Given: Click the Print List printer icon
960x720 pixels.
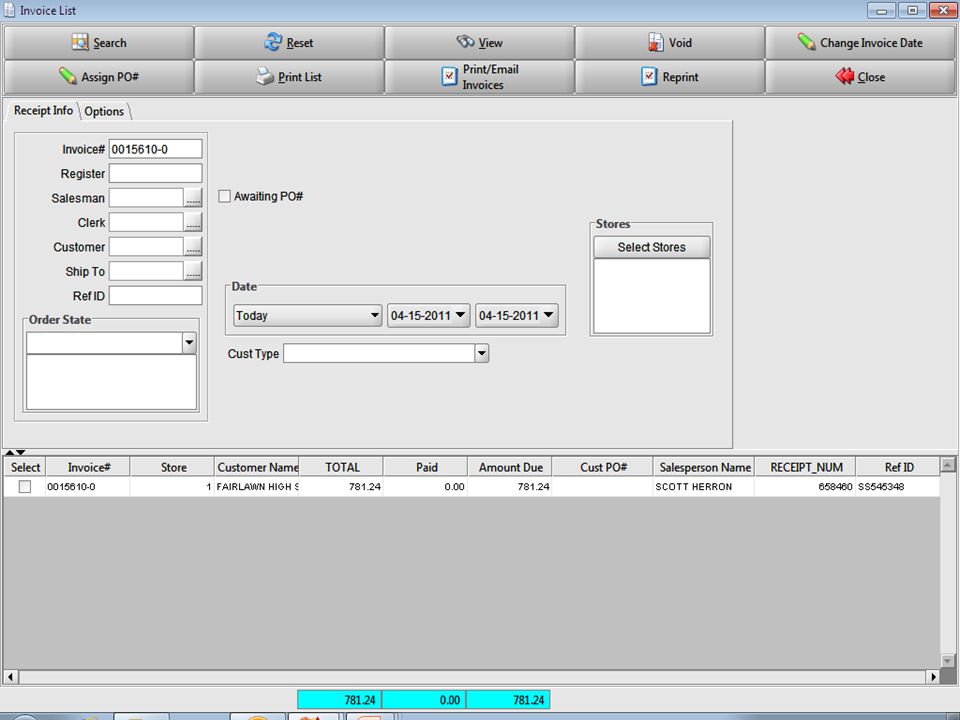Looking at the screenshot, I should pyautogui.click(x=265, y=77).
